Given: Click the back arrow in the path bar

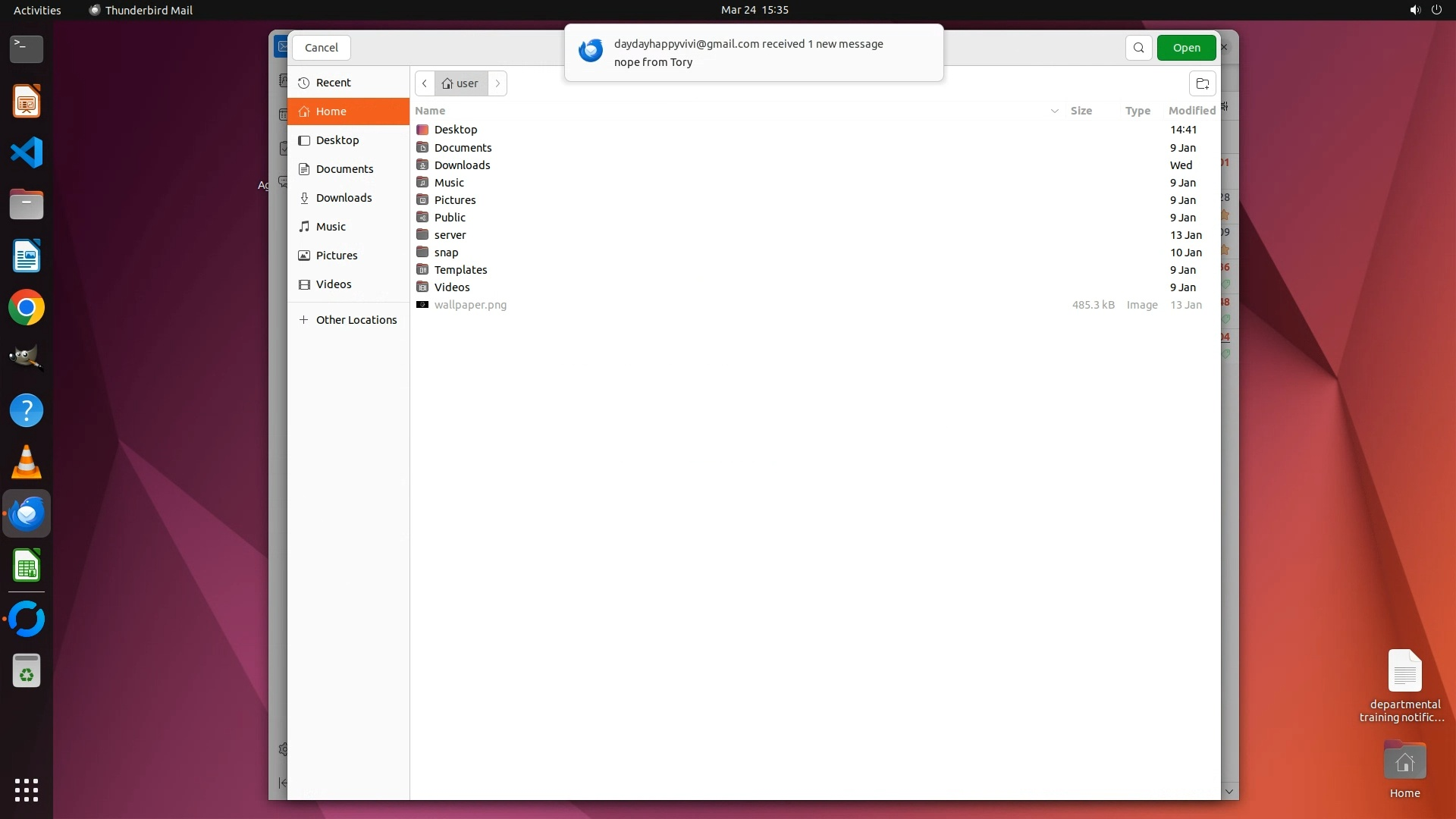Looking at the screenshot, I should tap(425, 83).
